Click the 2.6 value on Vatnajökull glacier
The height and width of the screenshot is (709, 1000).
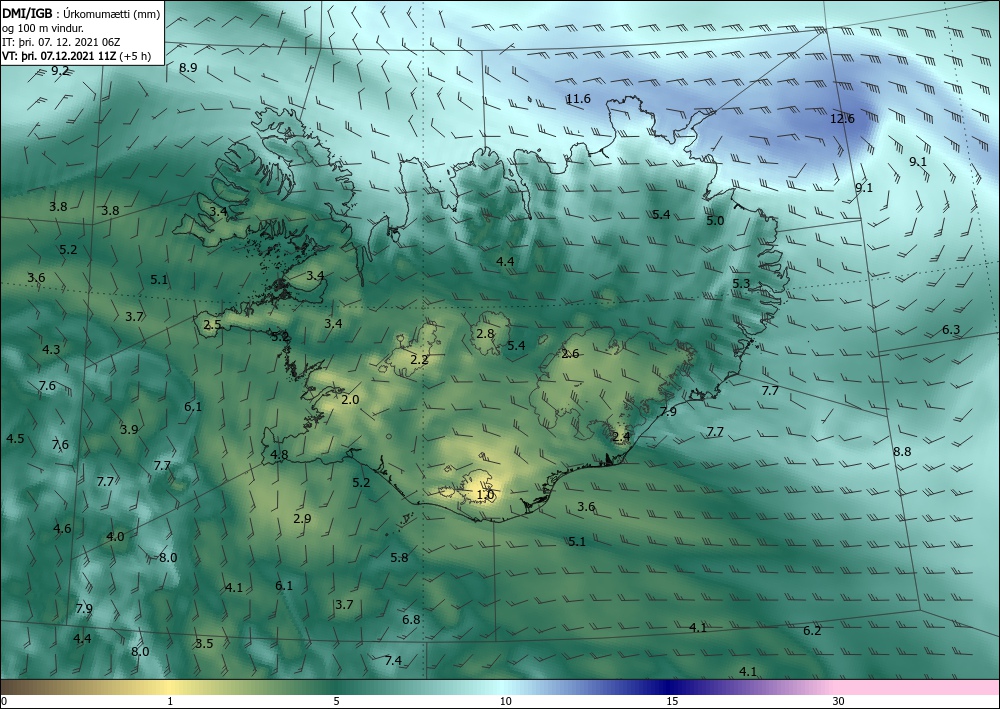tap(570, 354)
